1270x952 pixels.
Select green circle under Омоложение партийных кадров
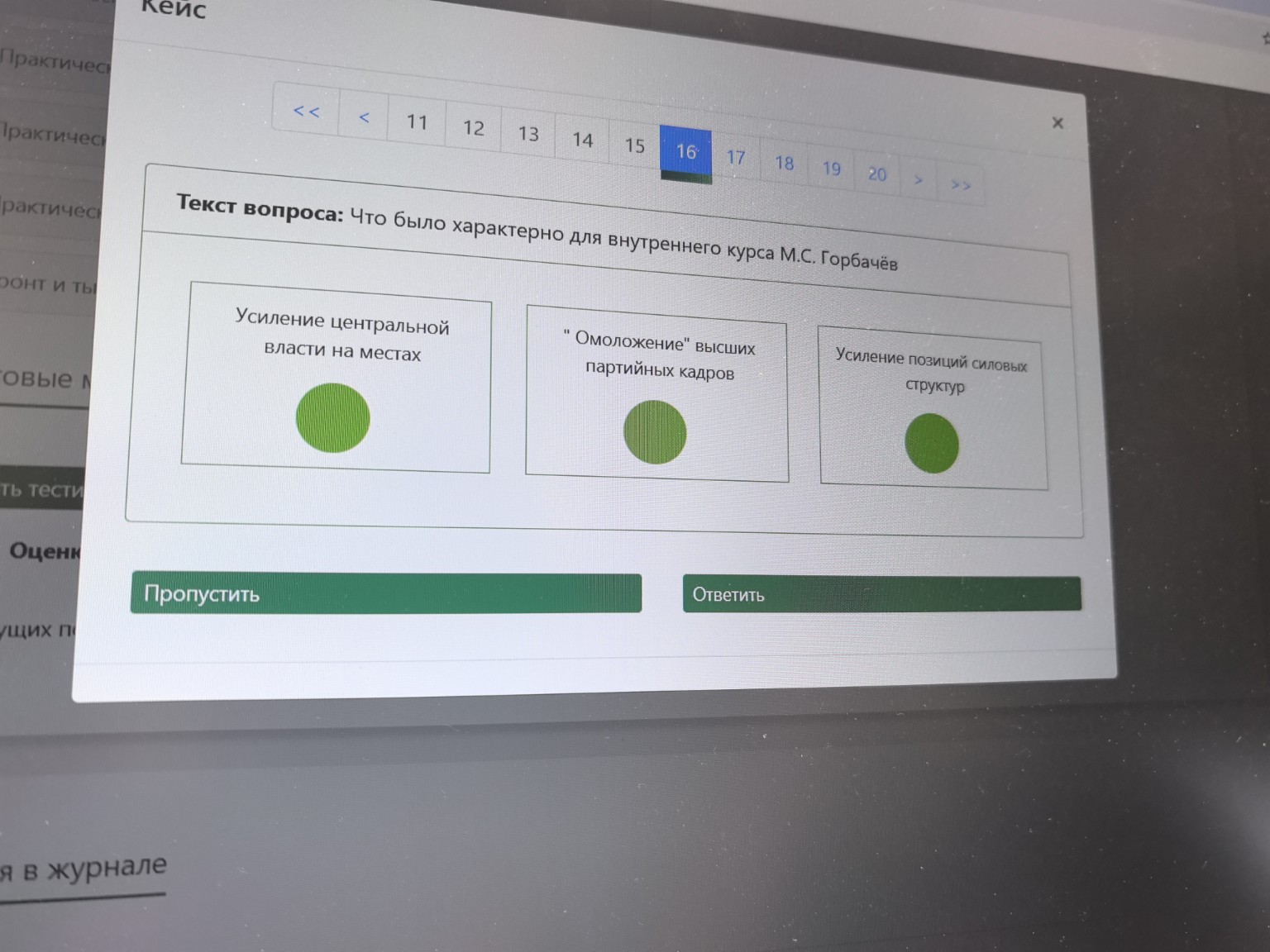click(x=655, y=431)
